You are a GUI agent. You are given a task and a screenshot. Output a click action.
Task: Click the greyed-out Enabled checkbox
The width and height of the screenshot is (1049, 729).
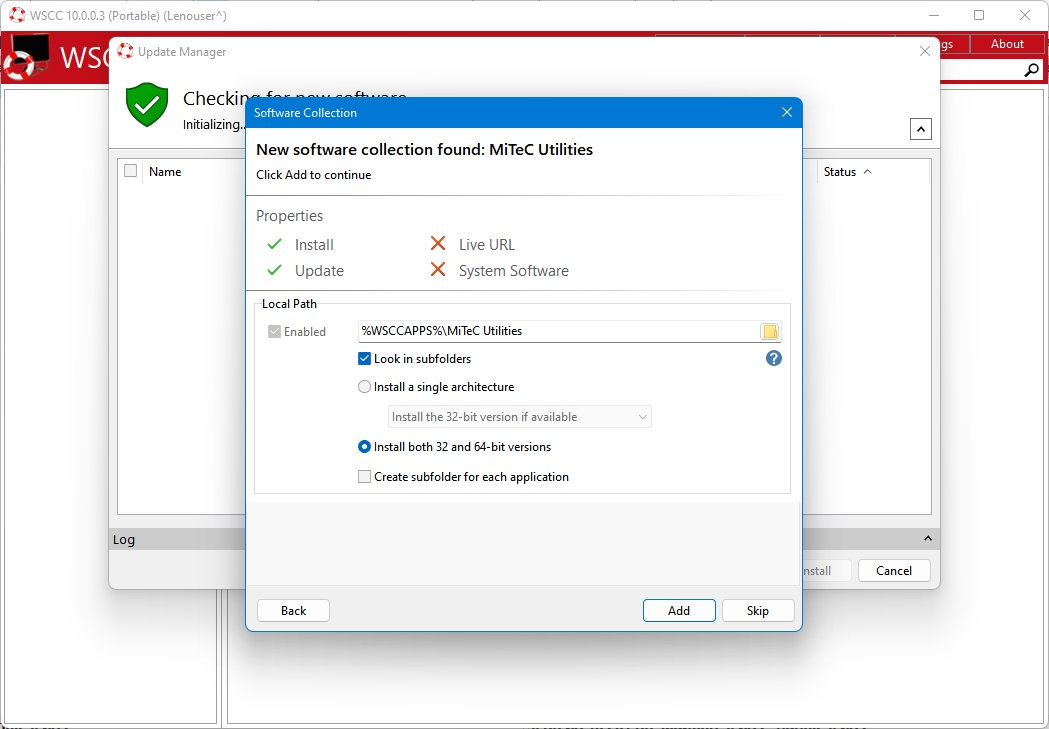pyautogui.click(x=274, y=332)
